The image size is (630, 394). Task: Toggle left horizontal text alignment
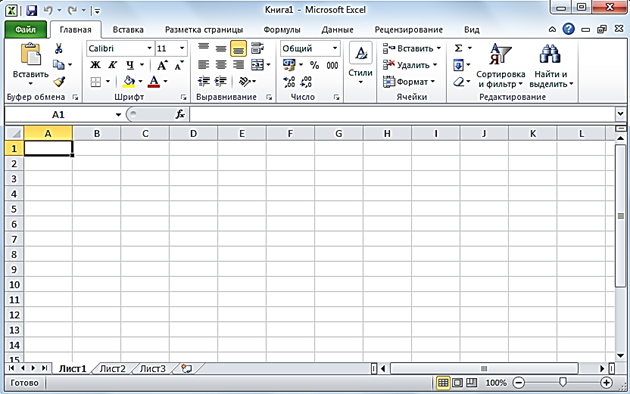pyautogui.click(x=204, y=65)
